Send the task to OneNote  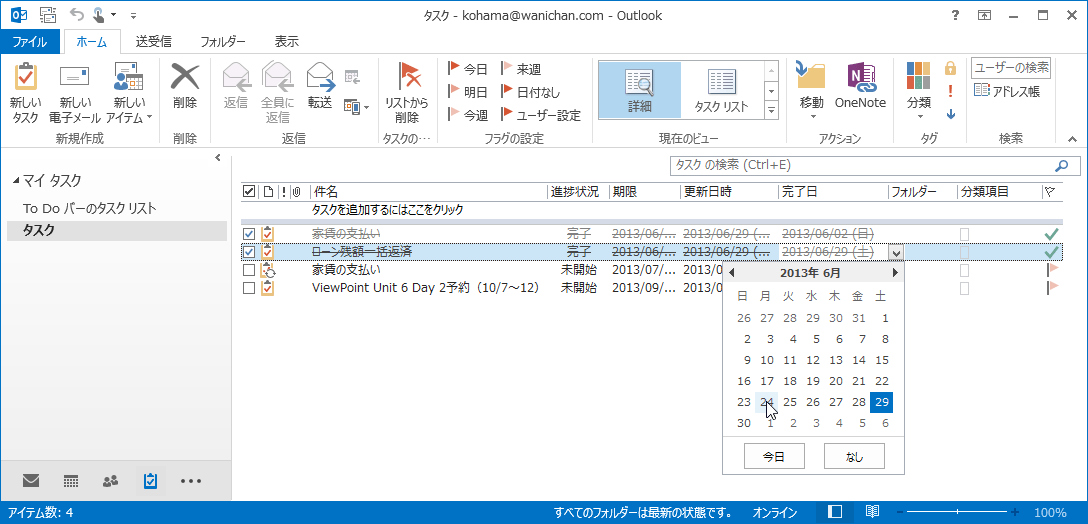pos(860,86)
